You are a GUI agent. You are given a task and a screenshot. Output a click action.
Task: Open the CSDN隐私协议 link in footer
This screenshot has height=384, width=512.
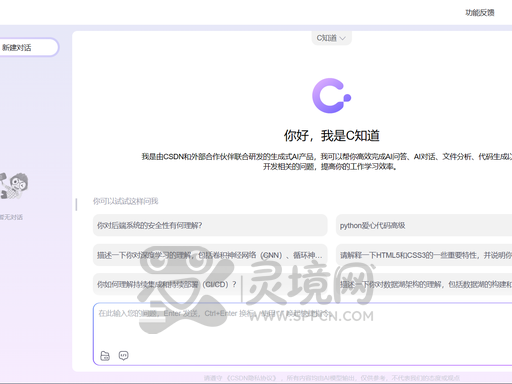click(x=251, y=378)
